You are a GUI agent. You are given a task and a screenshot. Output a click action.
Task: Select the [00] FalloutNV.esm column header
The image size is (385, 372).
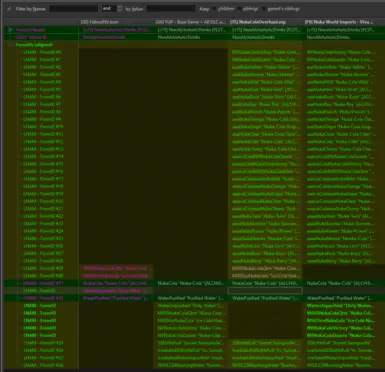tap(116, 22)
